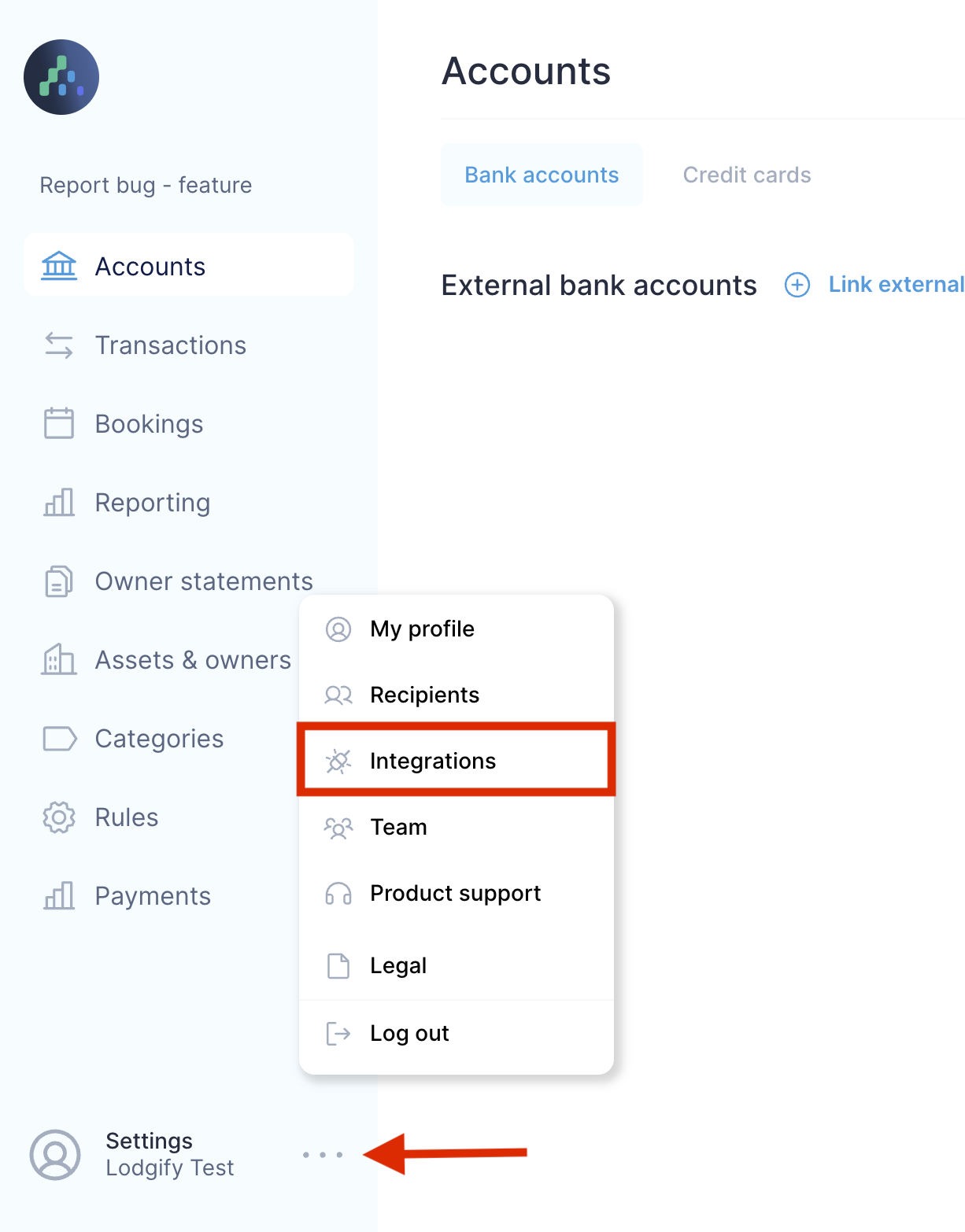The width and height of the screenshot is (965, 1232).
Task: Open the three-dot Settings menu
Action: 323,1155
